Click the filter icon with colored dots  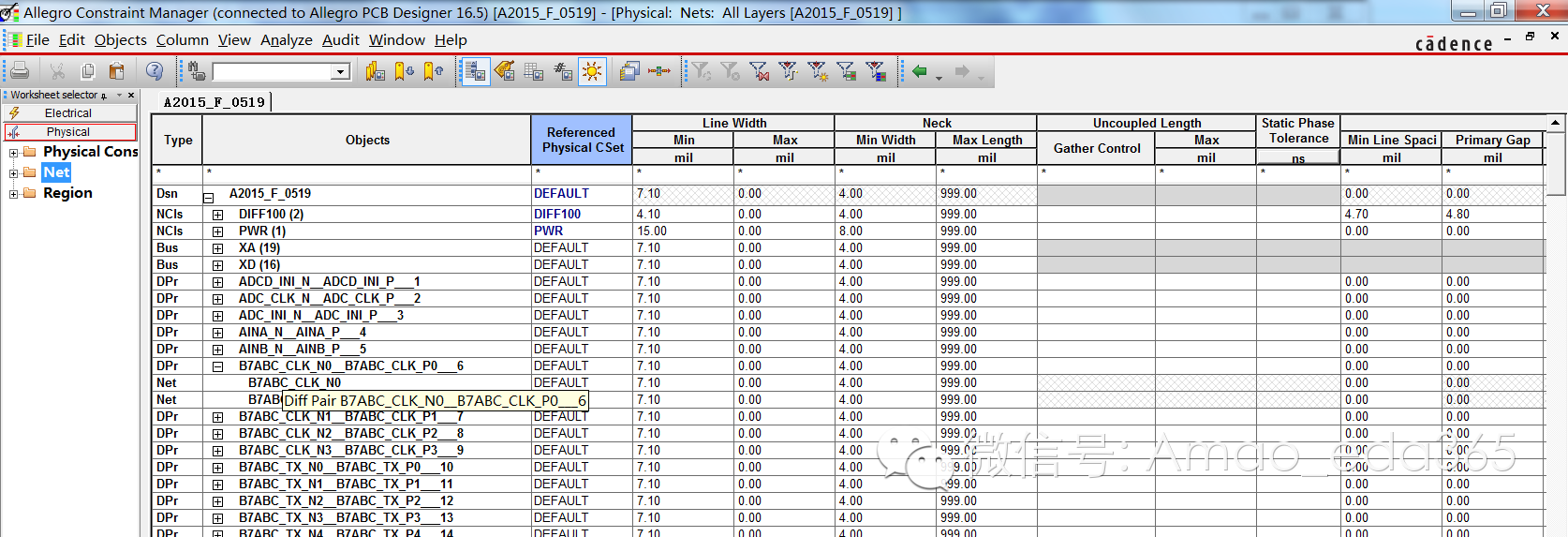click(789, 71)
